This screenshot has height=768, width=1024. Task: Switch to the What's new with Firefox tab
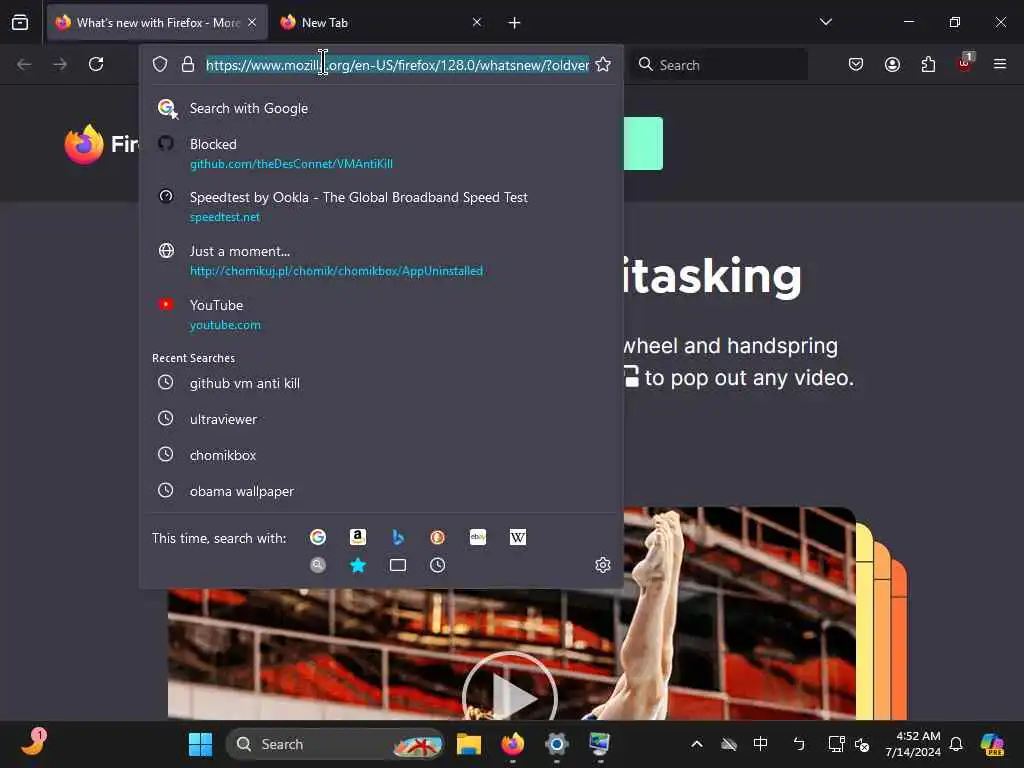[157, 23]
